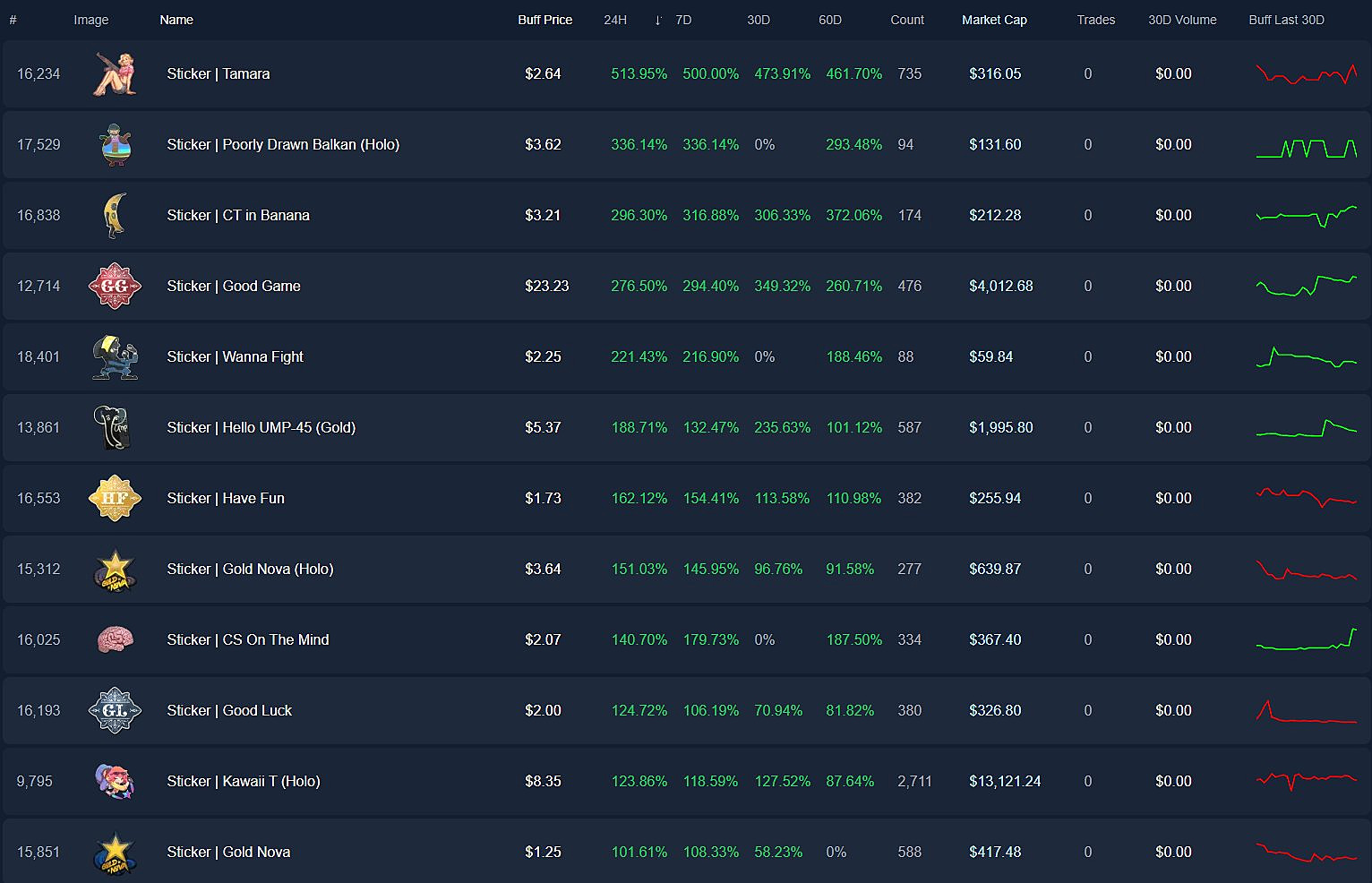Select the Gold Nova (Holo) star icon
This screenshot has width=1372, height=883.
(115, 569)
